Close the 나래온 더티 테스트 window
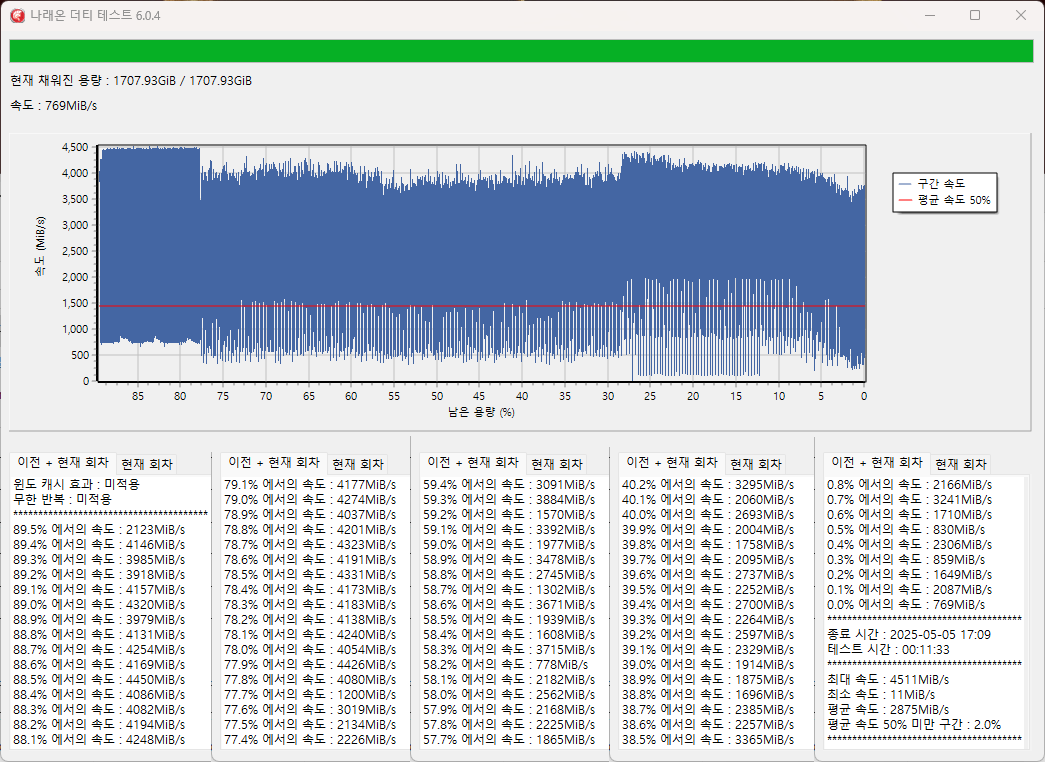Viewport: 1045px width, 762px height. [1020, 15]
